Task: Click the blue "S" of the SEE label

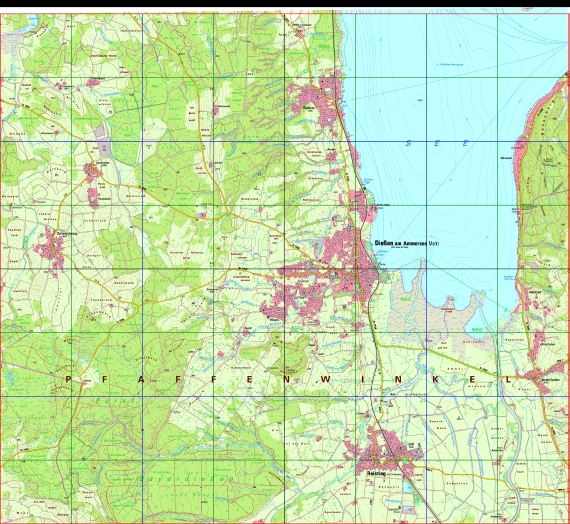Action: tap(408, 143)
